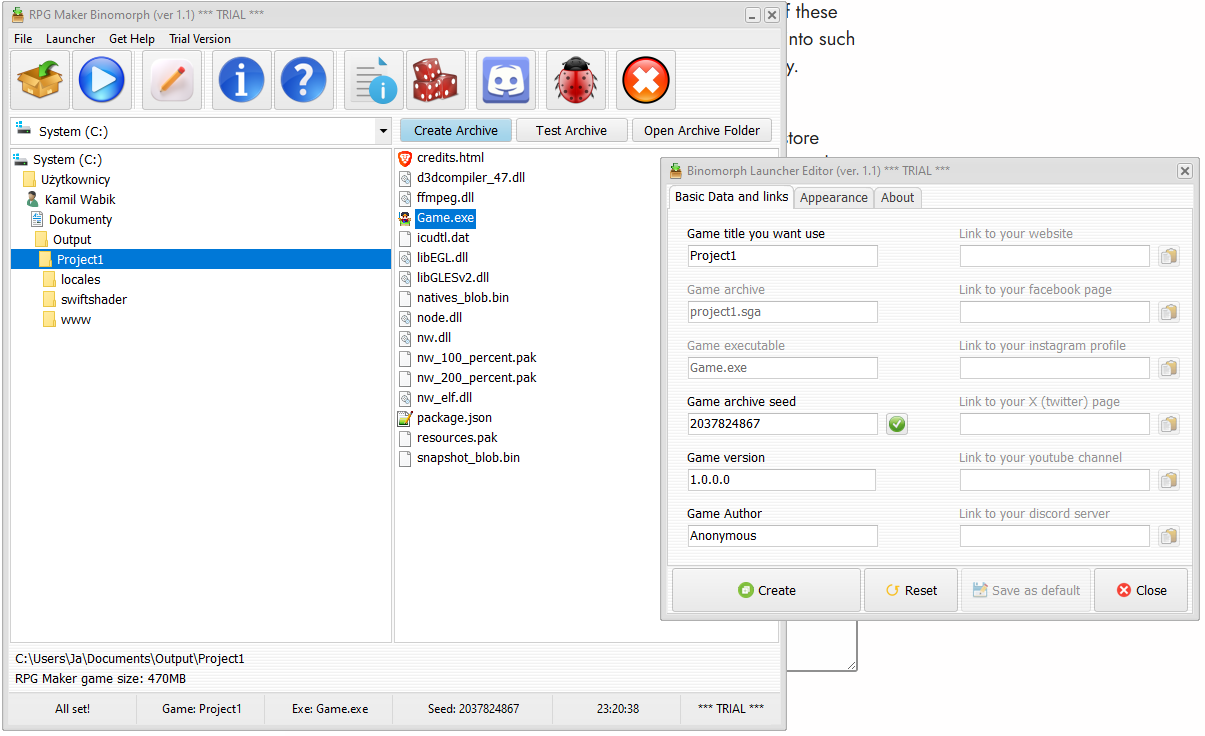Click Kamil Wabik user icon in tree

pos(33,199)
